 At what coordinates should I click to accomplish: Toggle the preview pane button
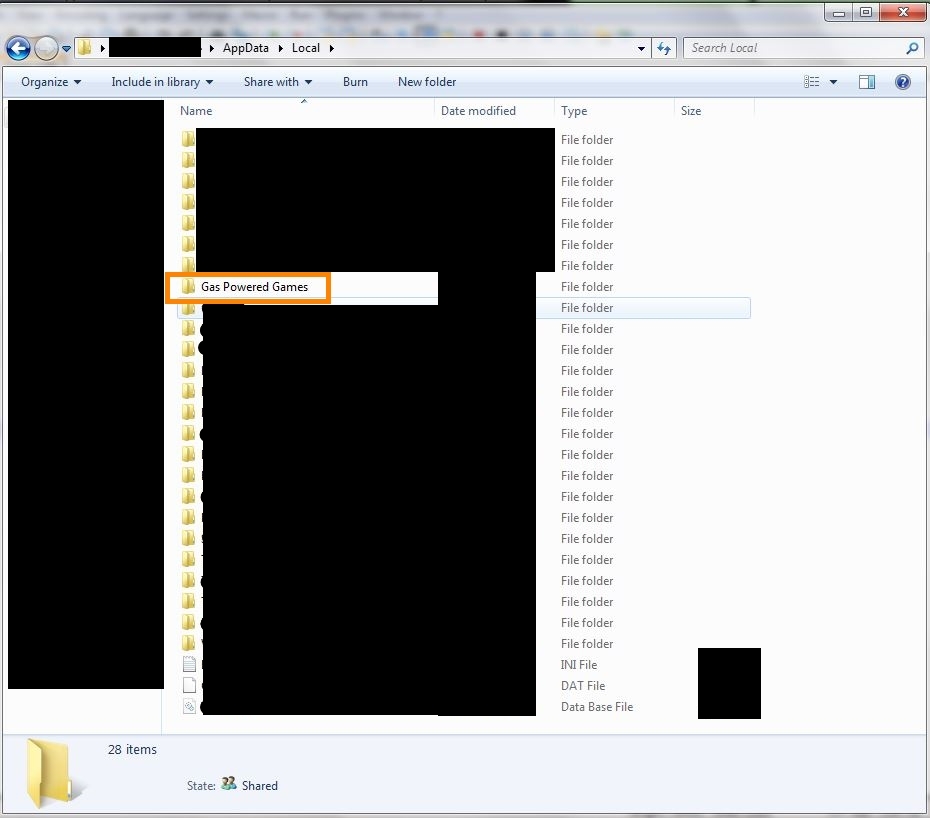[x=867, y=82]
